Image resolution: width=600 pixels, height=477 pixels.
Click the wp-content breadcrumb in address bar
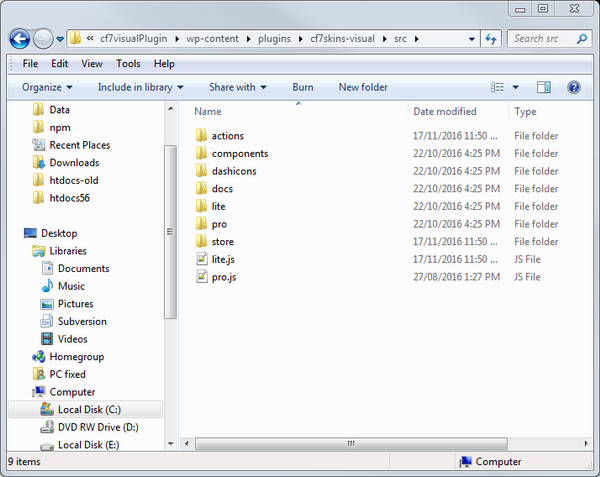click(x=214, y=39)
